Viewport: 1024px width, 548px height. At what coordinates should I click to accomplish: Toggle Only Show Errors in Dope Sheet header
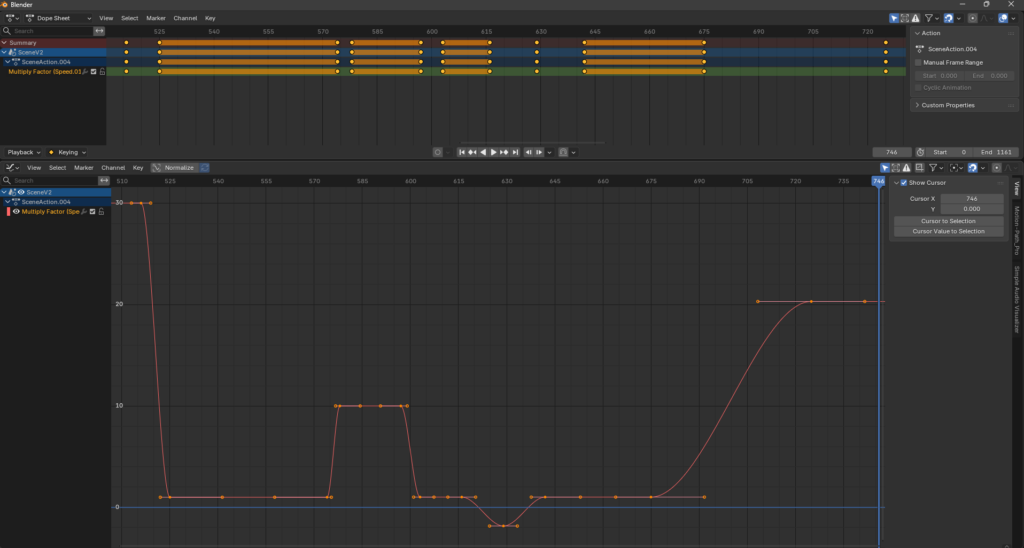coord(916,18)
